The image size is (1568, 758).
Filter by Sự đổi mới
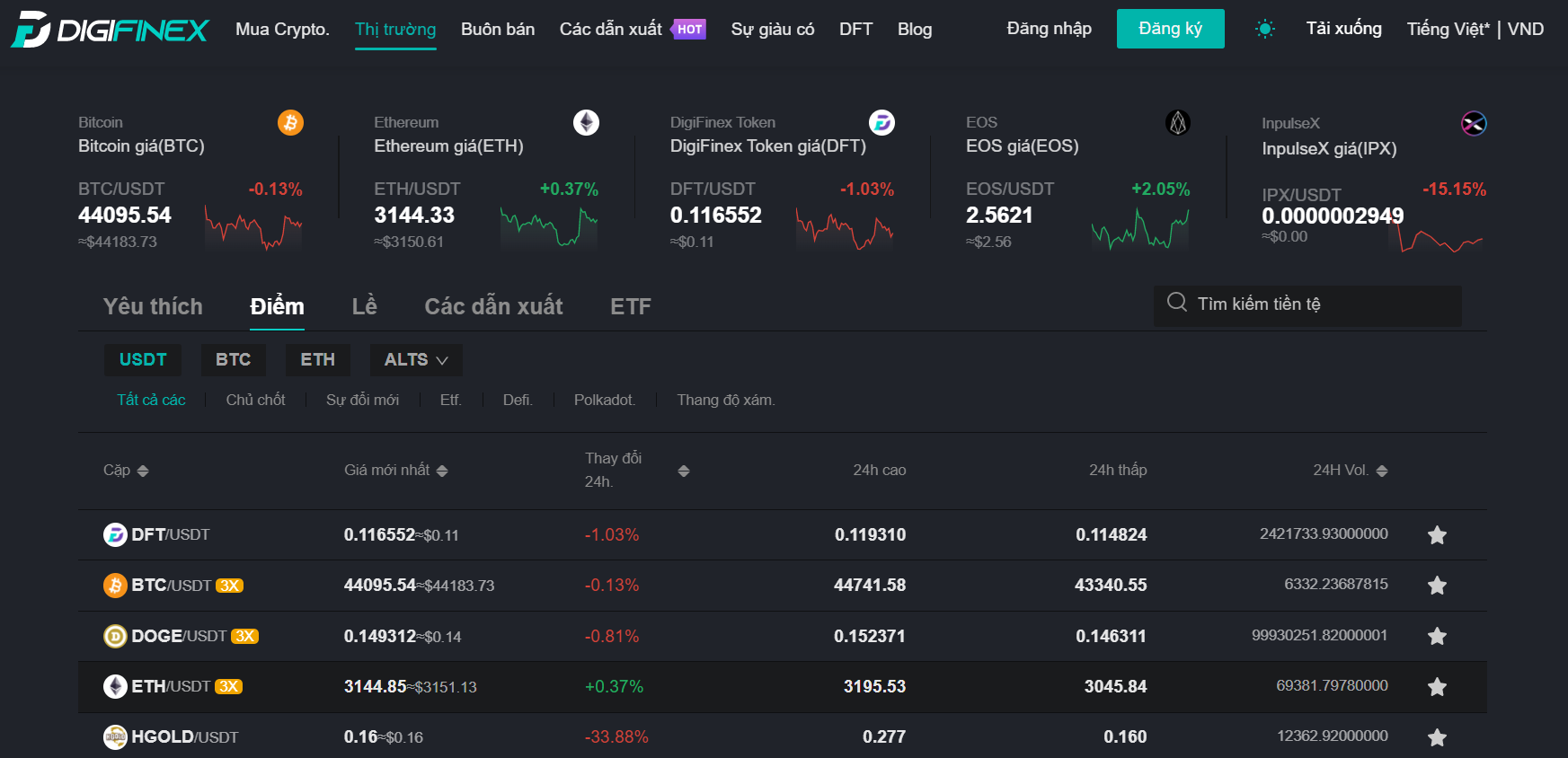(x=362, y=400)
